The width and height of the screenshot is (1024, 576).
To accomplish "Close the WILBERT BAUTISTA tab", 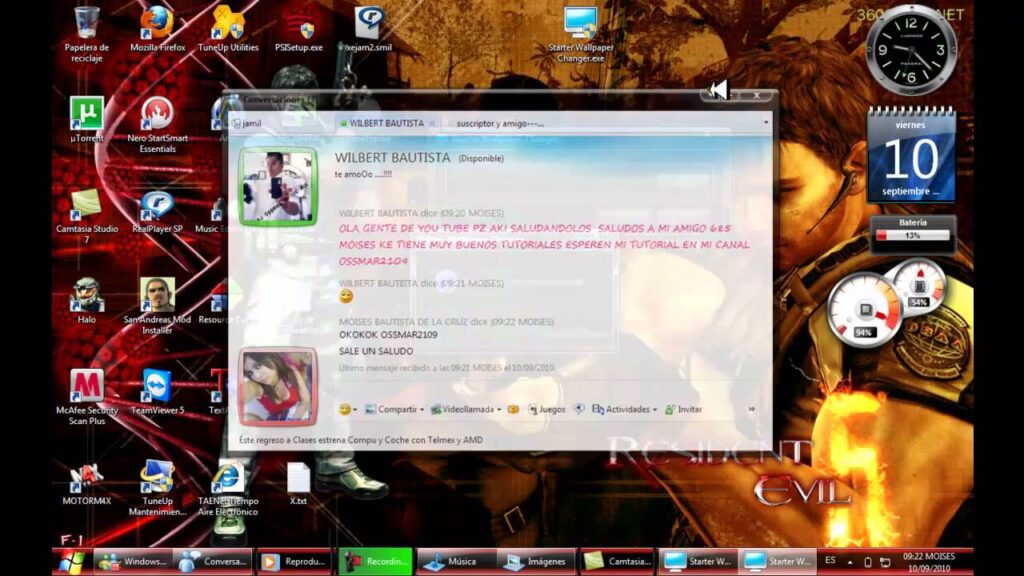I will pos(433,123).
